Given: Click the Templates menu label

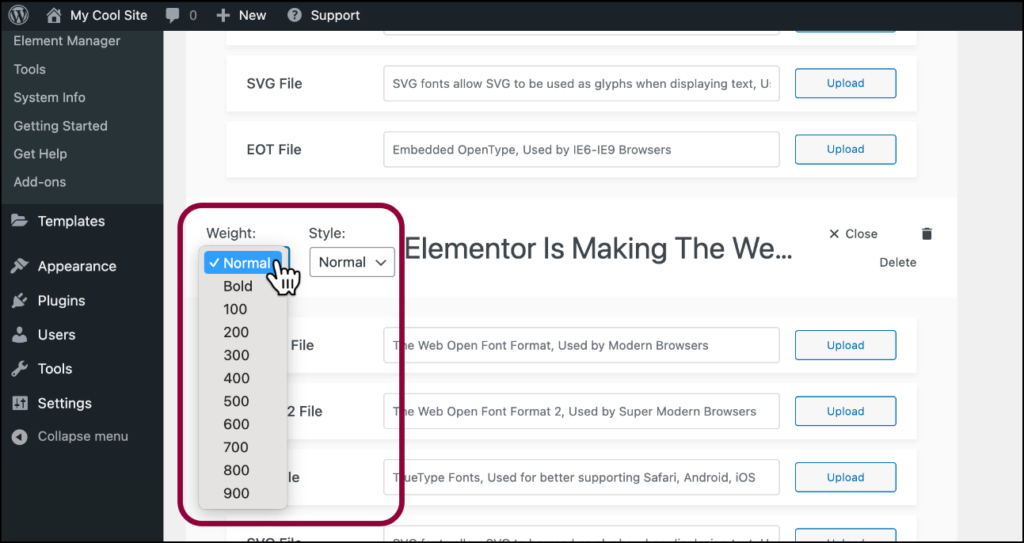Looking at the screenshot, I should pyautogui.click(x=71, y=221).
